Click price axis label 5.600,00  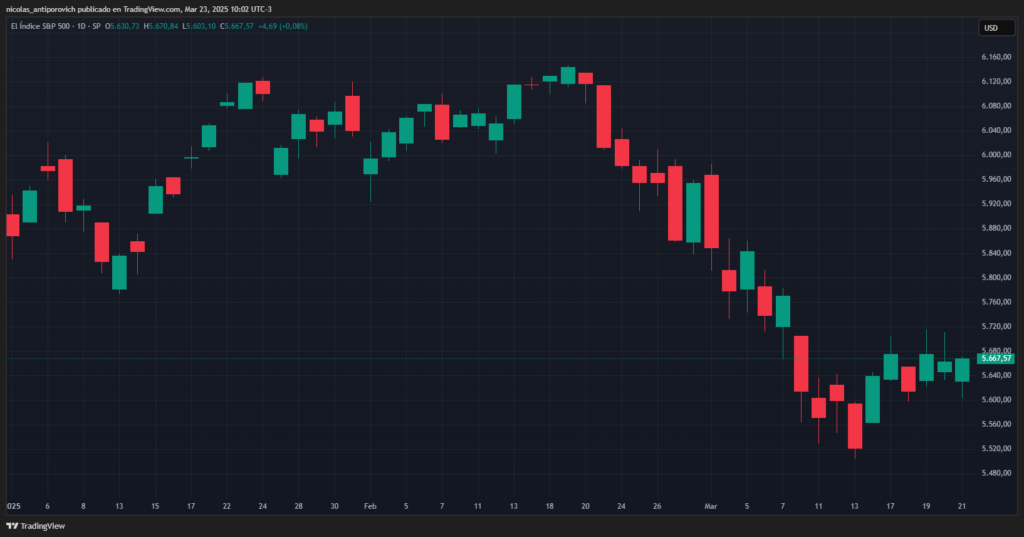point(996,400)
